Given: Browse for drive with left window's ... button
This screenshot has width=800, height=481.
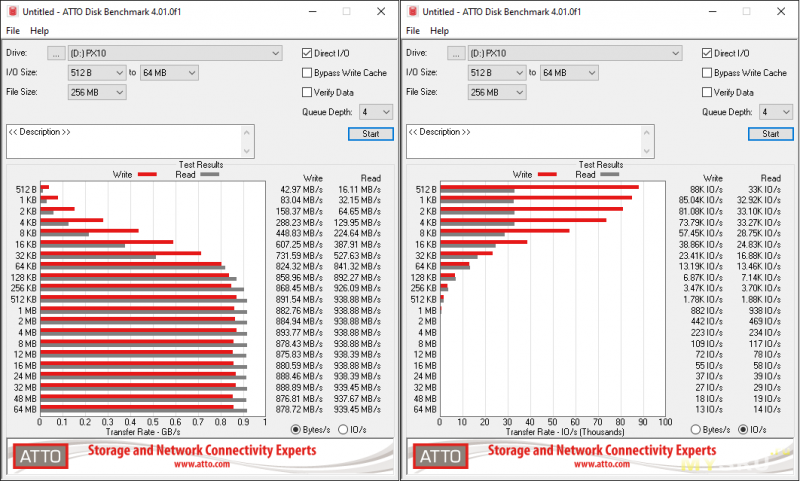Looking at the screenshot, I should click(57, 53).
